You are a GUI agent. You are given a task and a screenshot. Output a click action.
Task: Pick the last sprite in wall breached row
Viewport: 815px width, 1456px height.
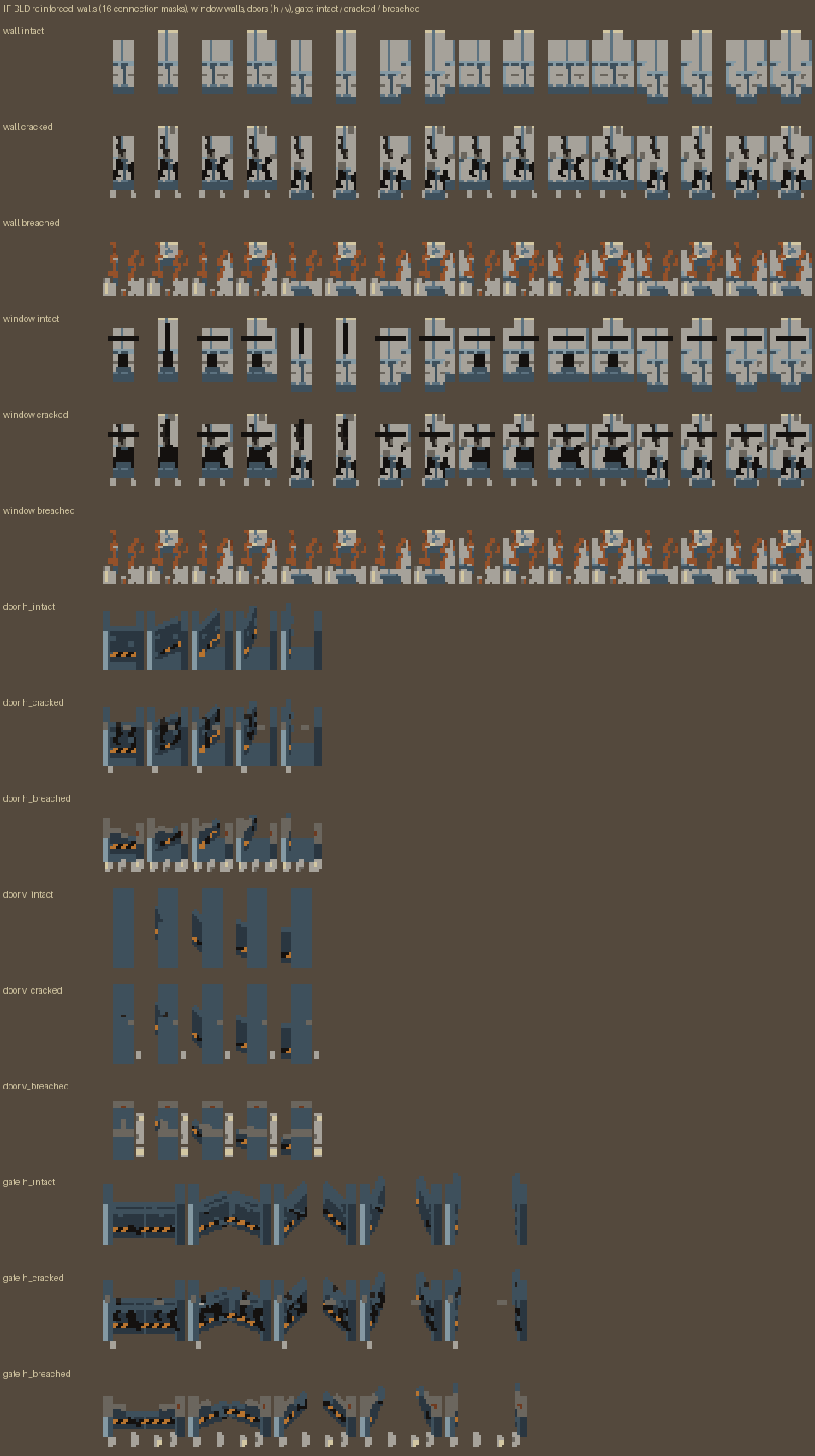click(x=790, y=268)
